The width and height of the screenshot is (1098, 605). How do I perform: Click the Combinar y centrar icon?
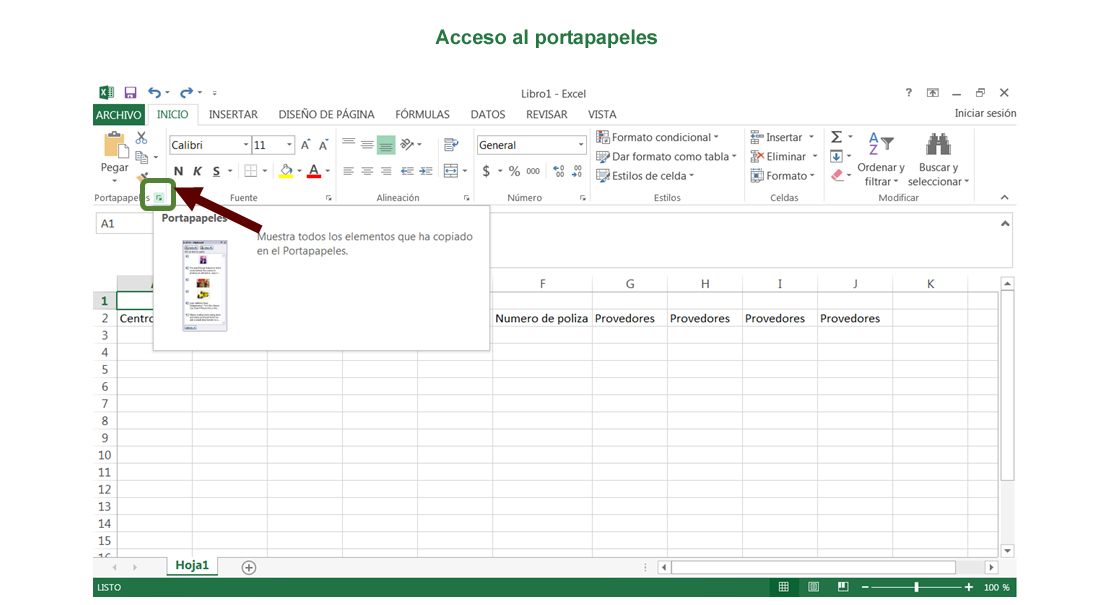coord(451,171)
